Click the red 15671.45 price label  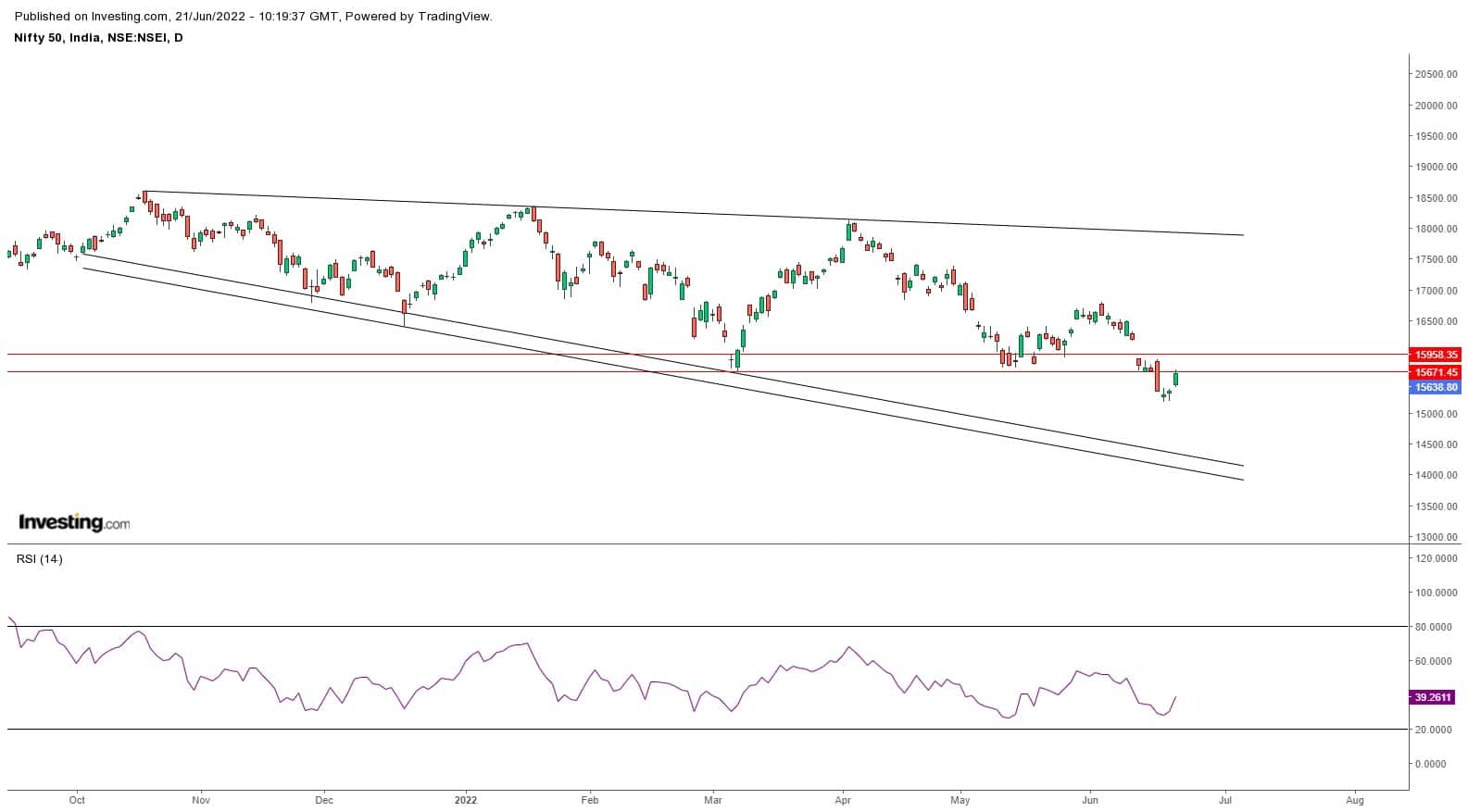[1435, 372]
